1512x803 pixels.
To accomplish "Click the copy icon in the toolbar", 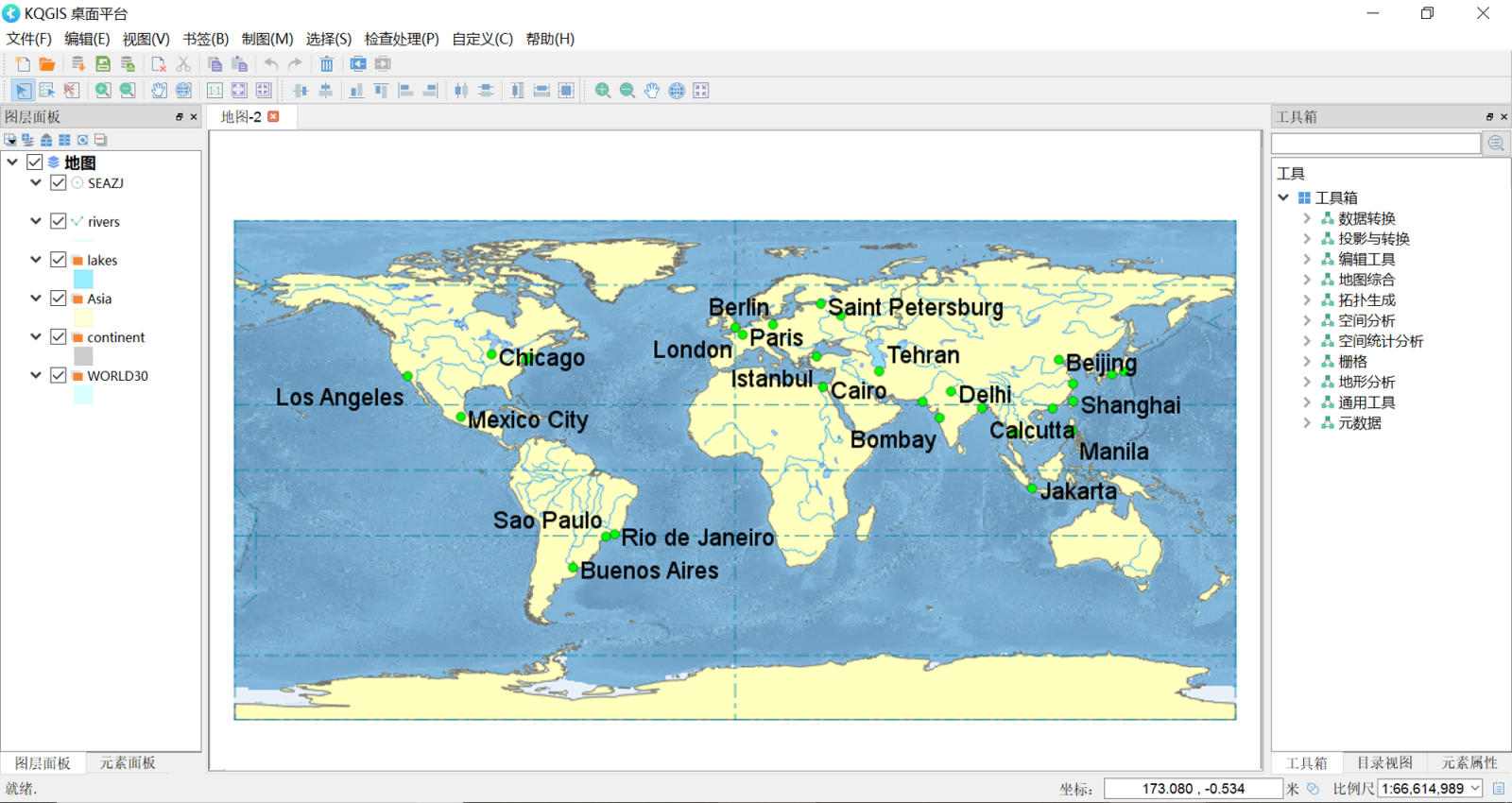I will (x=215, y=64).
